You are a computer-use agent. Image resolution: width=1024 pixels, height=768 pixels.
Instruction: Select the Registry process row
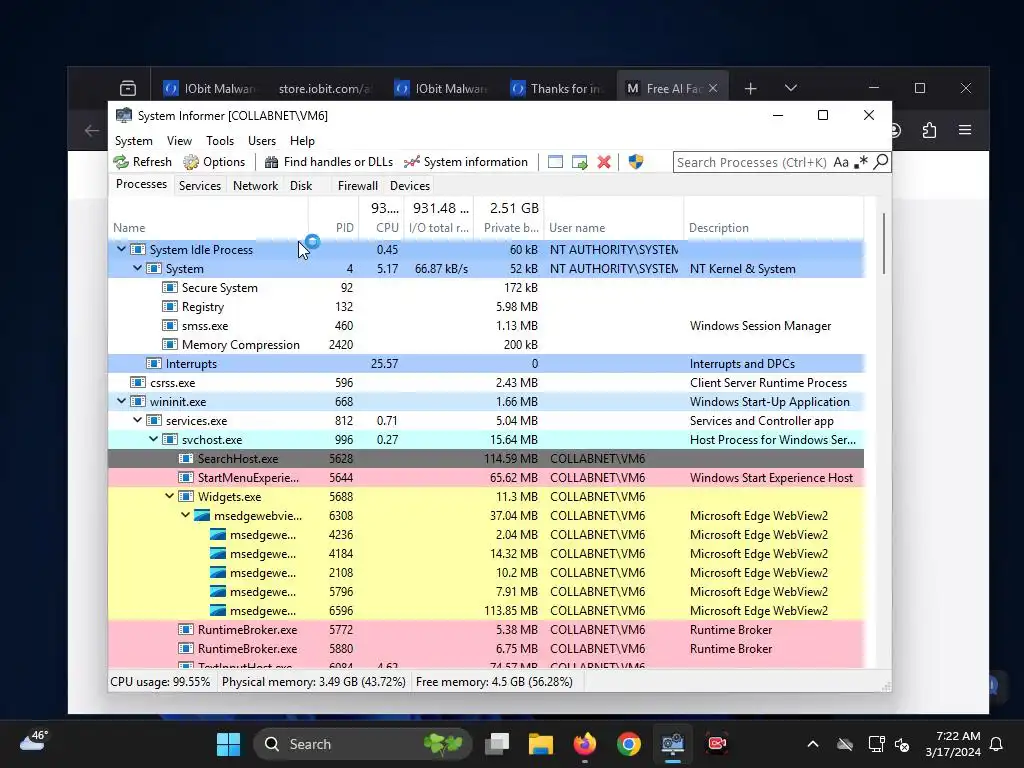tap(487, 306)
